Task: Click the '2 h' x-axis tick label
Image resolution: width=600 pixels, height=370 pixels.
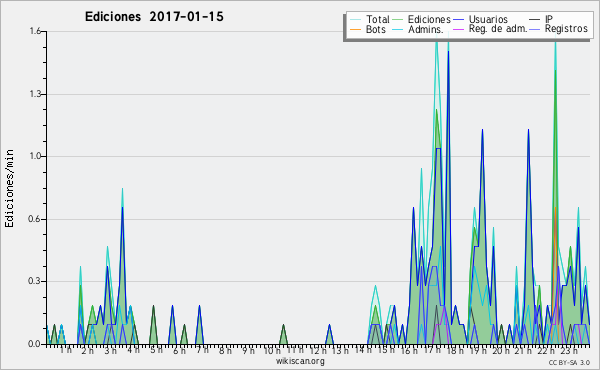Action: [88, 350]
